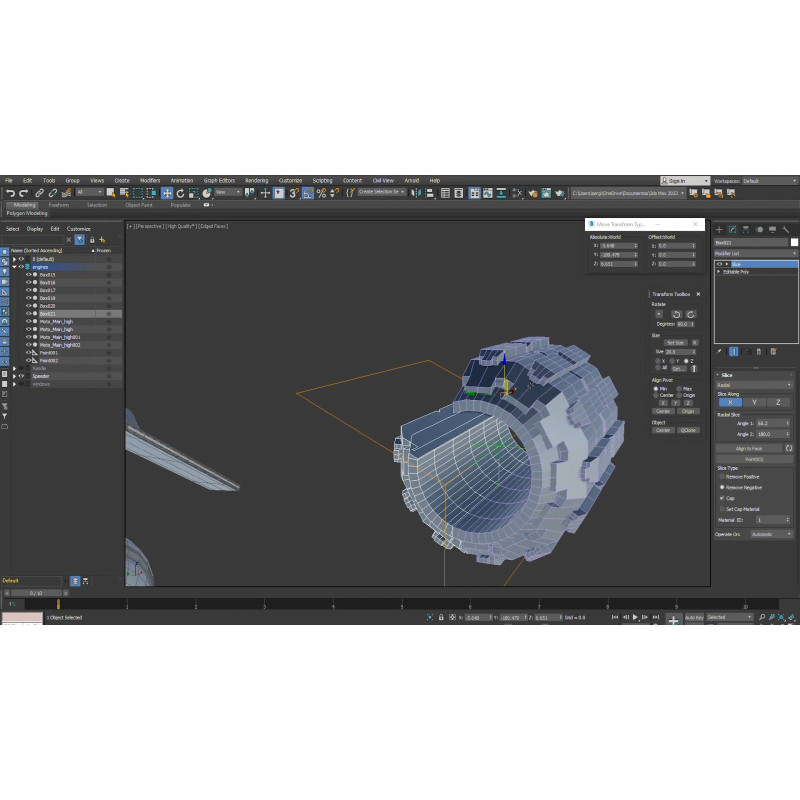Viewport: 800px width, 800px height.
Task: Close the Transform Toolbox panel
Action: 698,294
